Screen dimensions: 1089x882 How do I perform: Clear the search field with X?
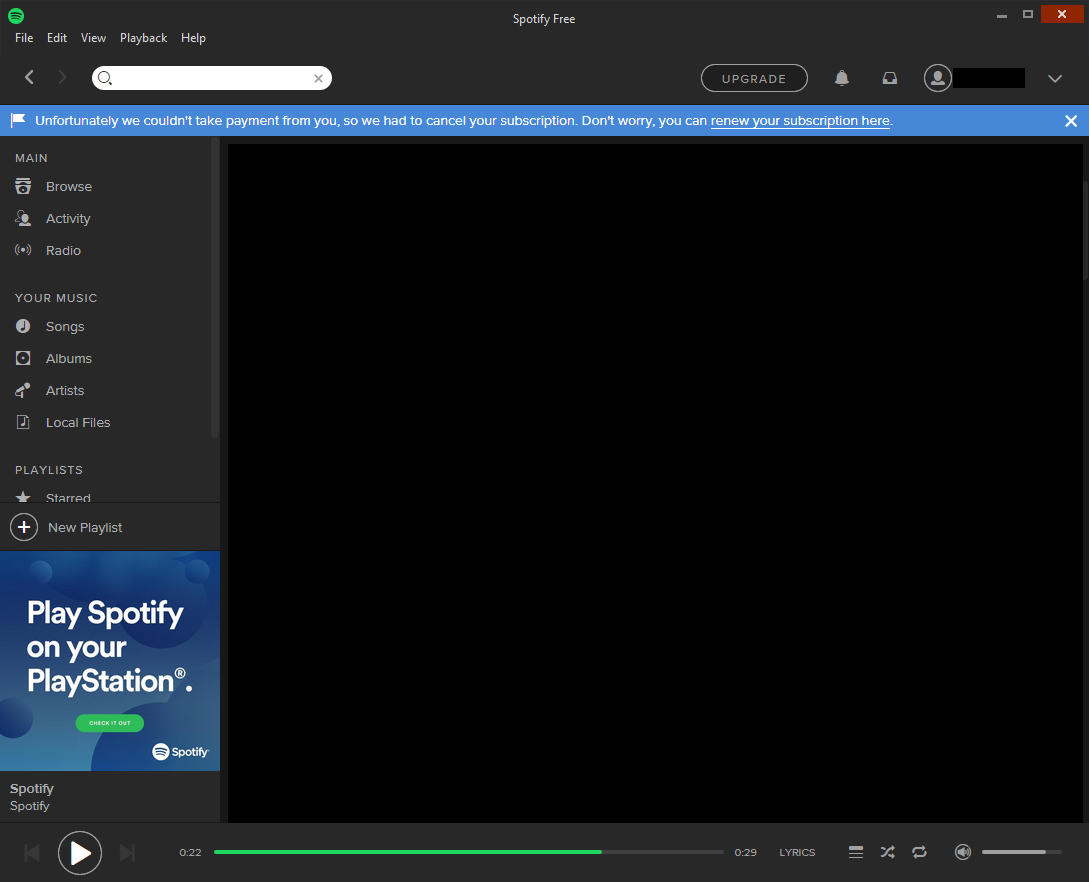tap(318, 78)
